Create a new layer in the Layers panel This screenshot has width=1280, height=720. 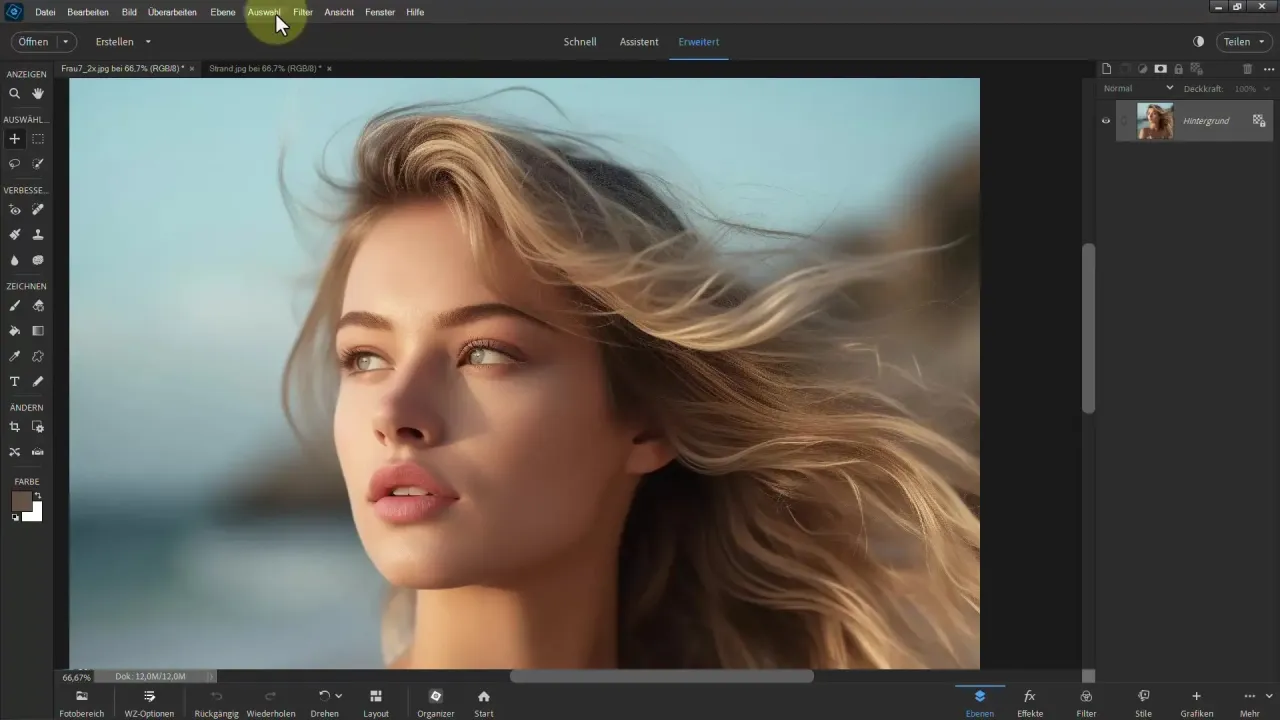[x=1107, y=69]
